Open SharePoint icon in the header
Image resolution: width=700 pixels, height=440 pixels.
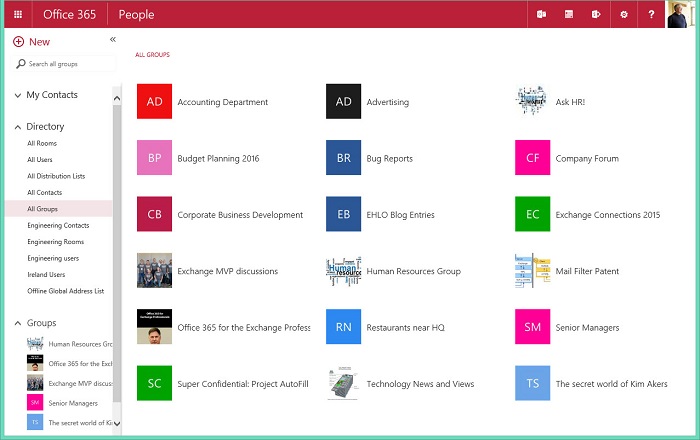[596, 15]
